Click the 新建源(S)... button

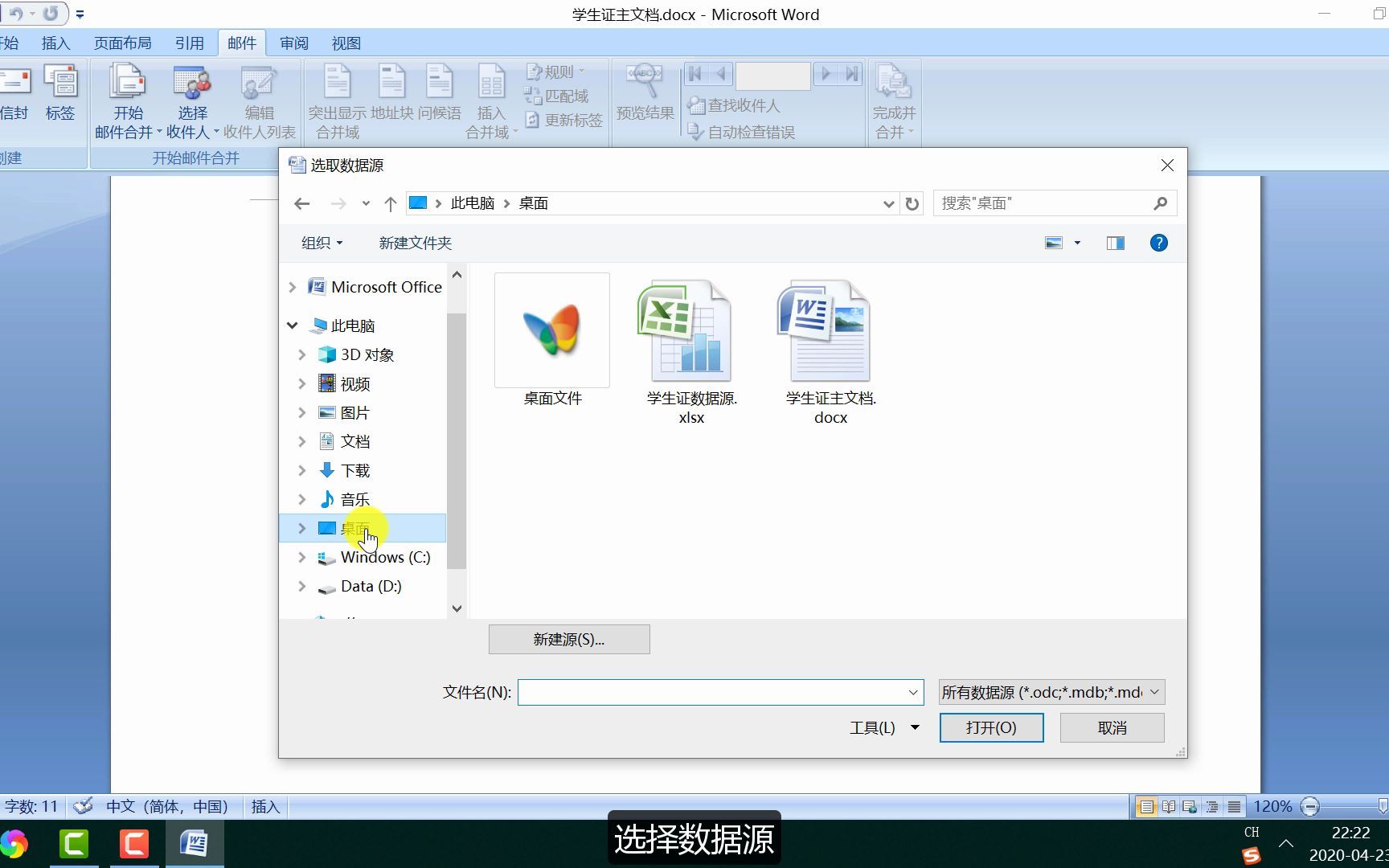click(x=569, y=639)
